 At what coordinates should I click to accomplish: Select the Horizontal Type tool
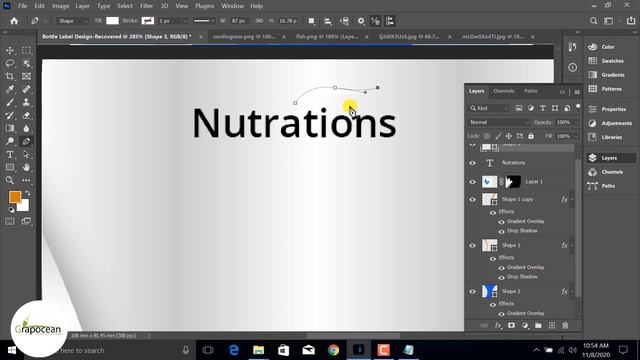10,154
